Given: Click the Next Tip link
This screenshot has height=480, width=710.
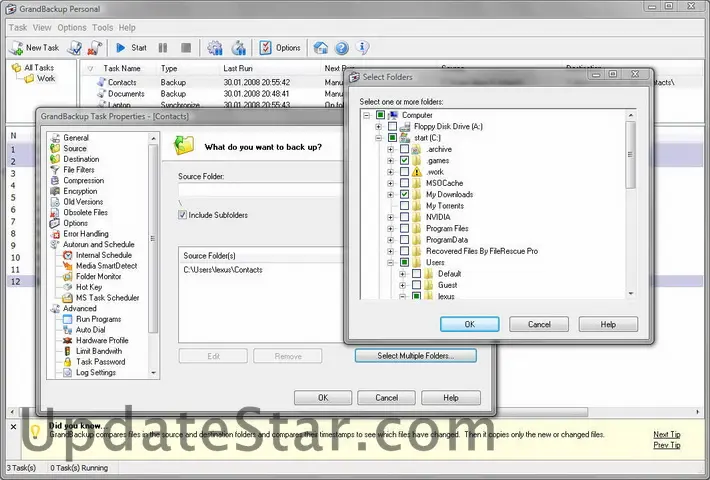Looking at the screenshot, I should pos(667,434).
